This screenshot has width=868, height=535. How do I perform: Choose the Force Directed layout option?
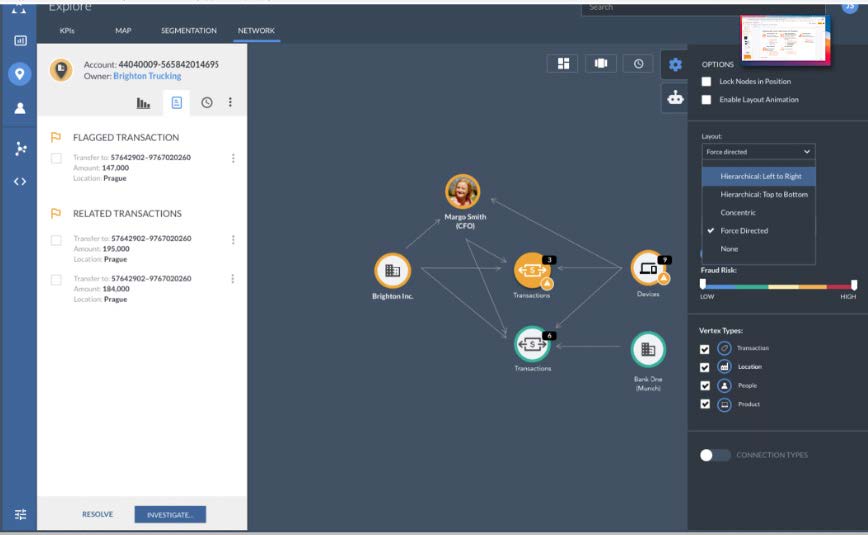(759, 231)
